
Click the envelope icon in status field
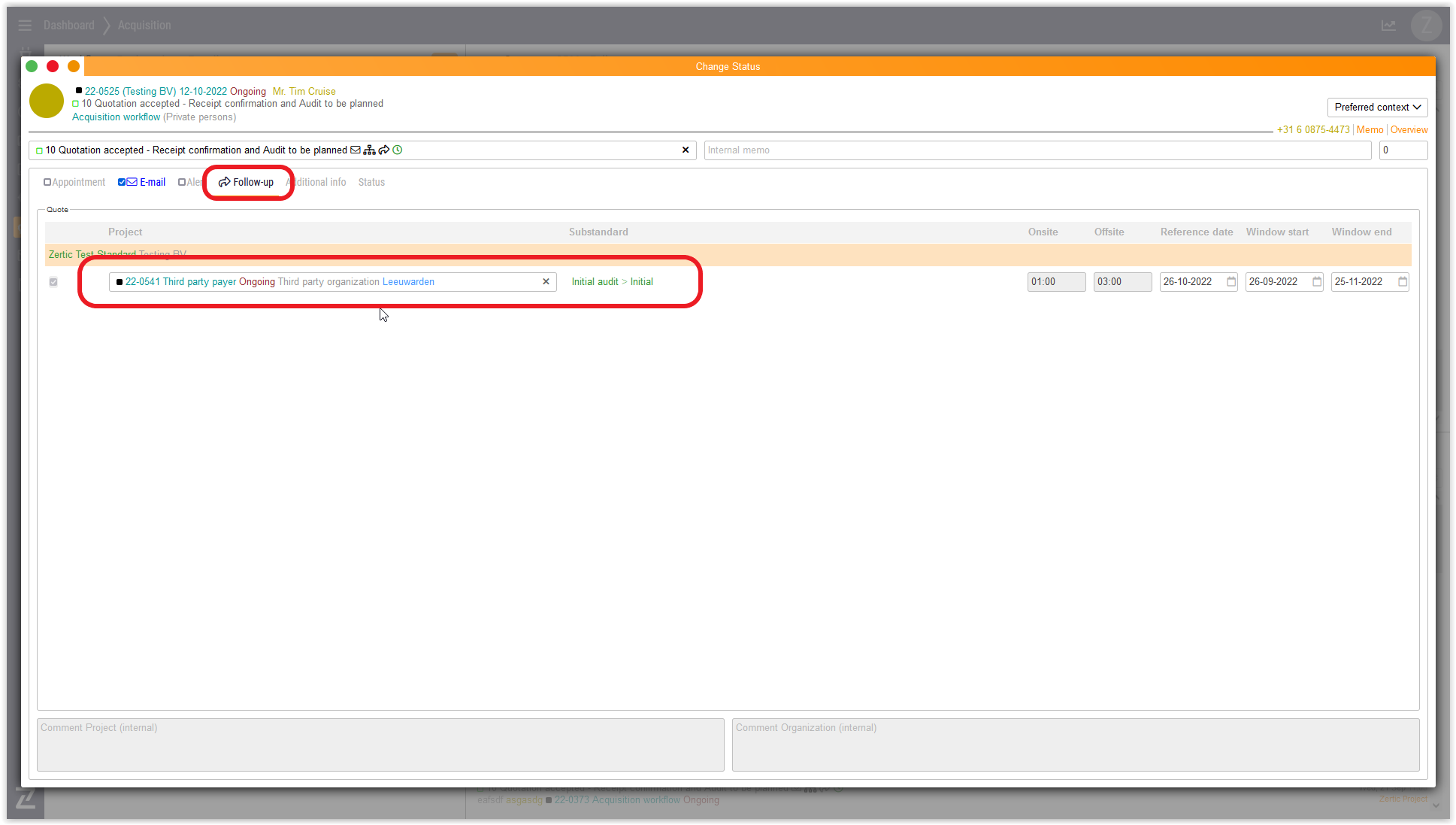[x=356, y=150]
